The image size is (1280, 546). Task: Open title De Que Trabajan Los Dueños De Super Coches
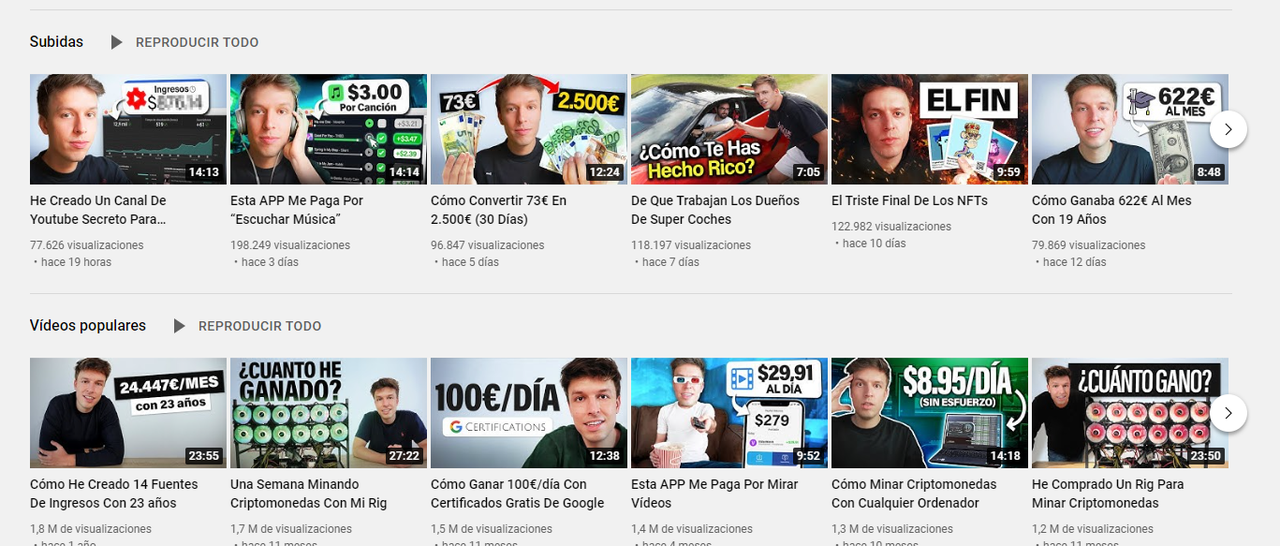[716, 210]
